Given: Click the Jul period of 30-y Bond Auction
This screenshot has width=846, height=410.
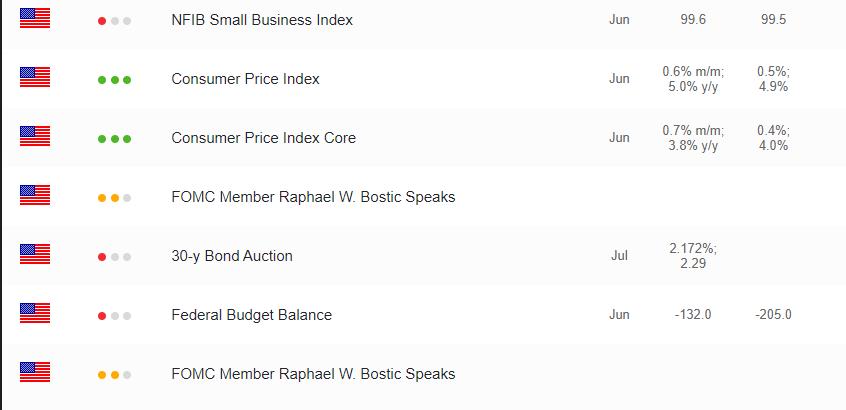Looking at the screenshot, I should 619,256.
